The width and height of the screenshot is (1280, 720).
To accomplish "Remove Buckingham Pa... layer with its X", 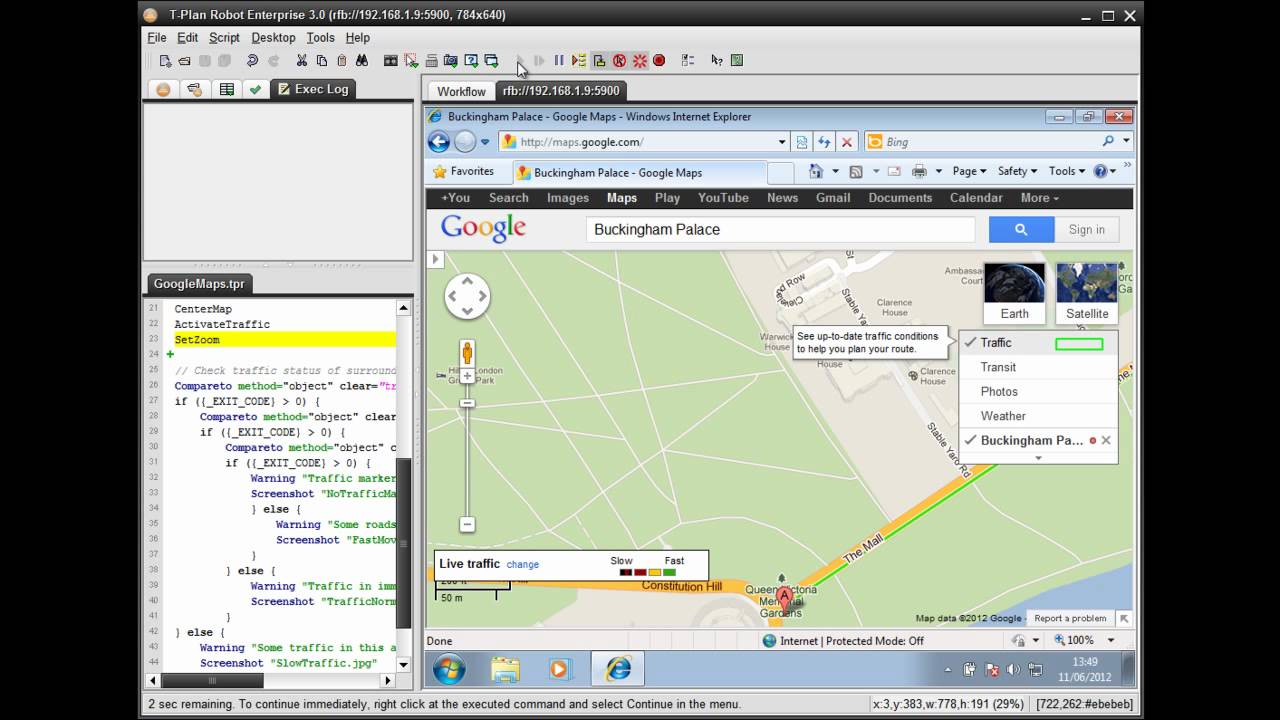I will [x=1106, y=440].
